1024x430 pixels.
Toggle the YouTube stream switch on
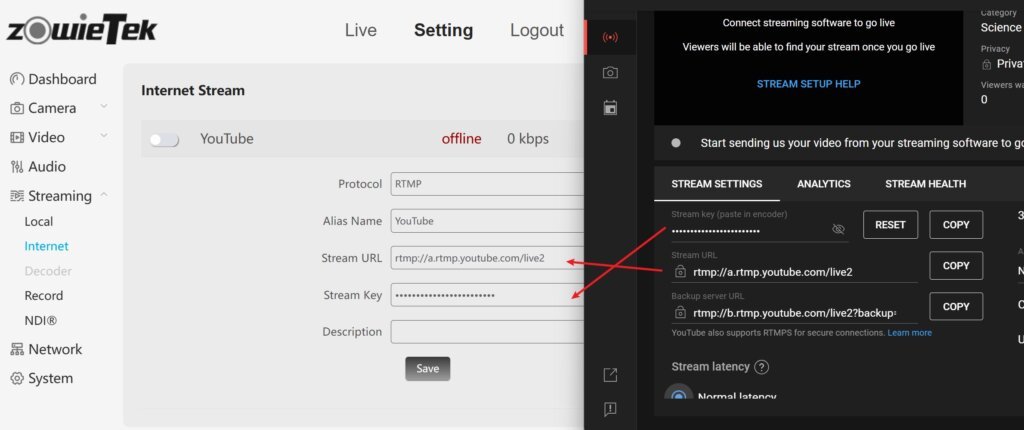[164, 140]
